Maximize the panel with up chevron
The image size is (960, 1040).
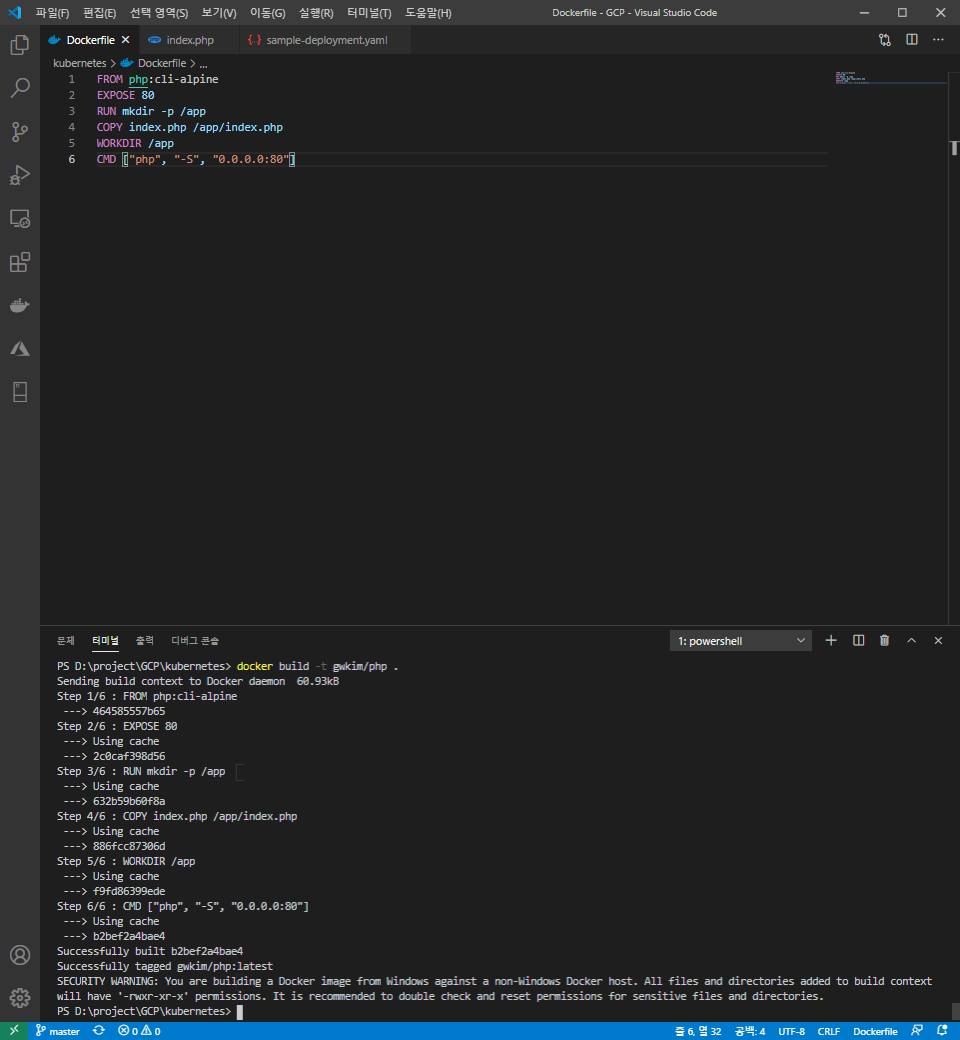click(912, 641)
